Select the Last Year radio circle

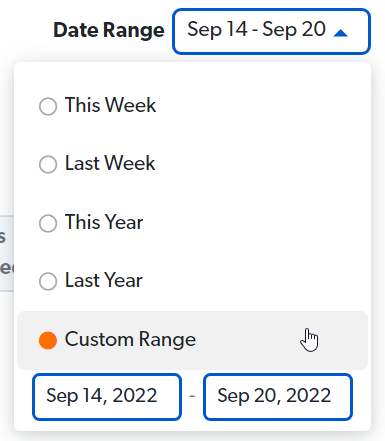[48, 281]
